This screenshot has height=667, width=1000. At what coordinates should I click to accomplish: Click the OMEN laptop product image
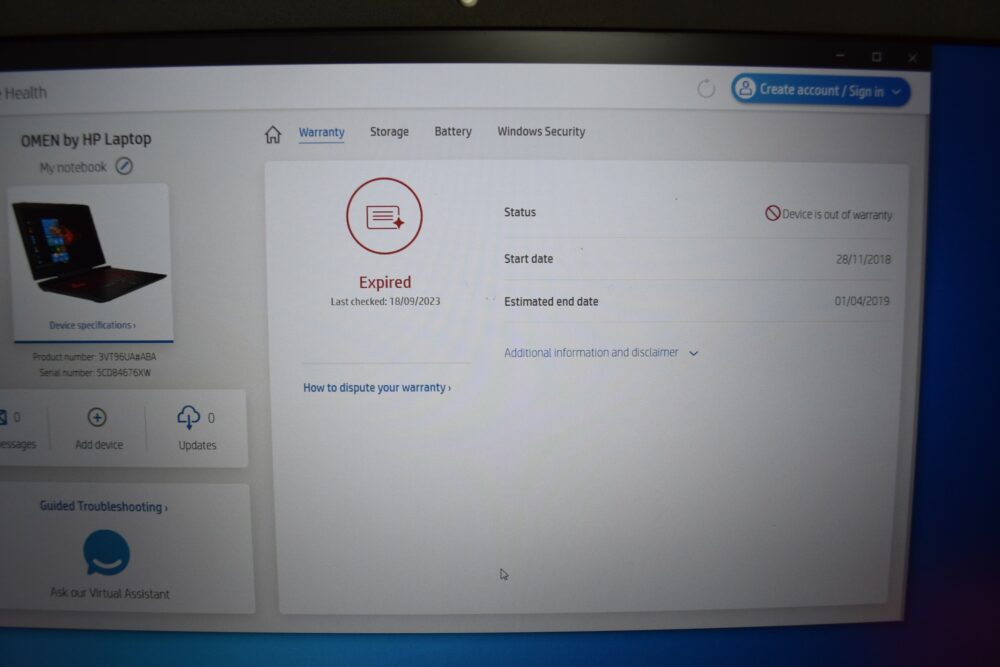pyautogui.click(x=89, y=252)
